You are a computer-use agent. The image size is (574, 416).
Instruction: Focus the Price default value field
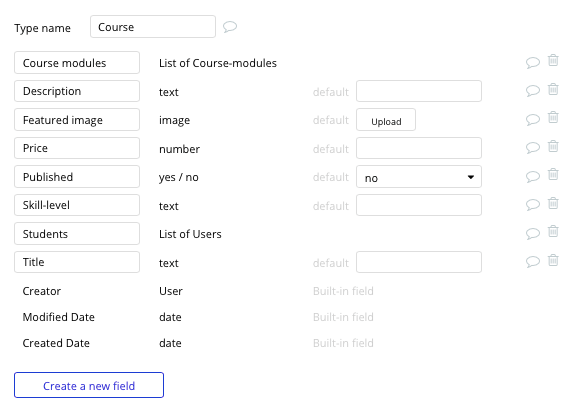coord(419,148)
